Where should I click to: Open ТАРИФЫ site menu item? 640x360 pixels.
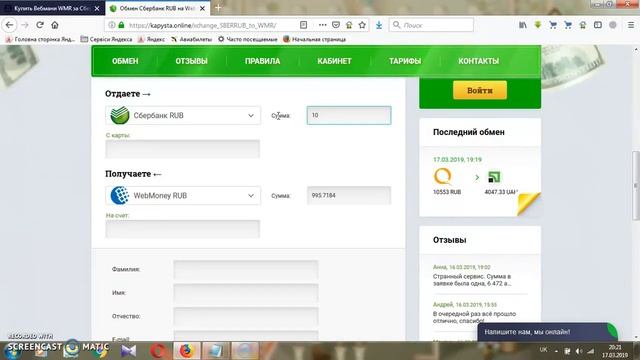click(405, 61)
